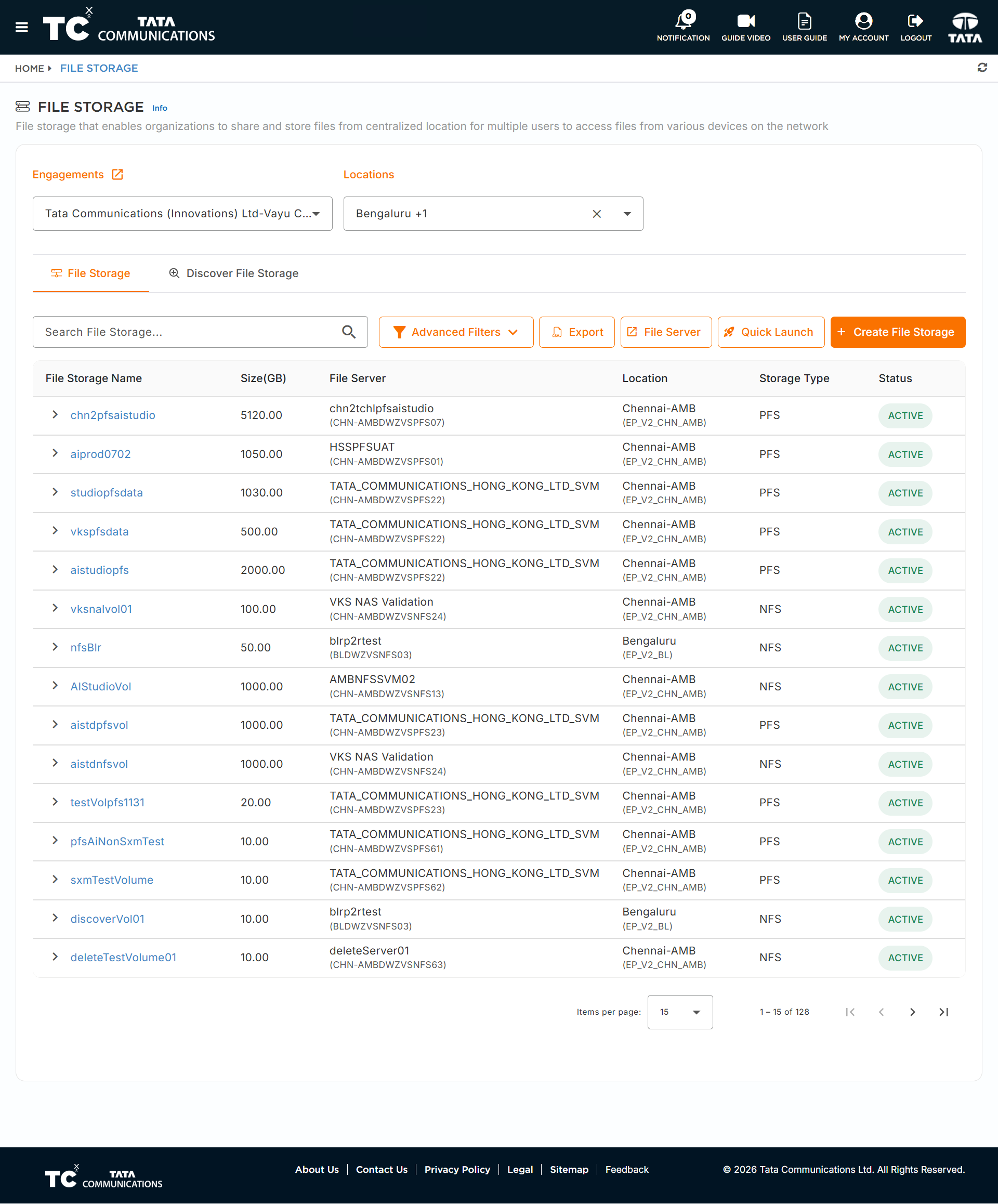This screenshot has height=1204, width=998.
Task: Expand the aistudiopfs row
Action: (x=55, y=569)
